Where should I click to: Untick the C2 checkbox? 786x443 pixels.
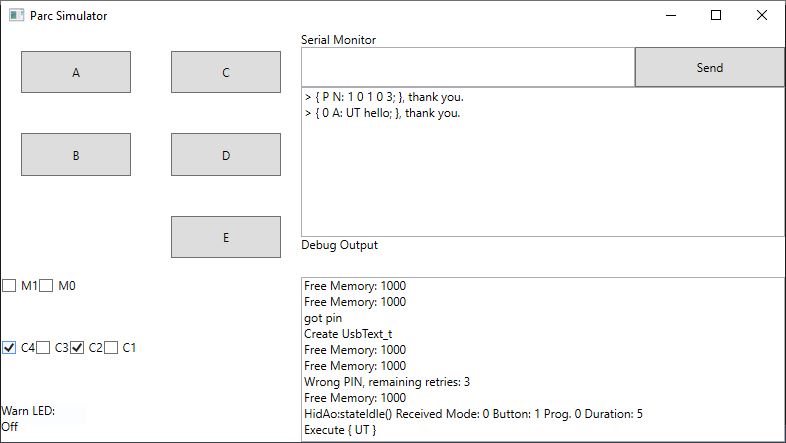(77, 347)
